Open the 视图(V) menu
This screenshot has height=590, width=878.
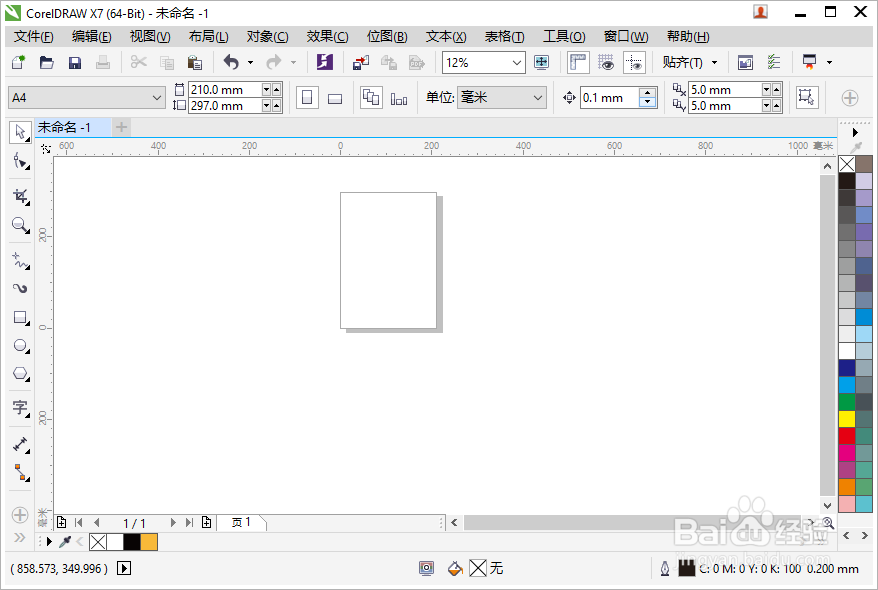[x=150, y=36]
